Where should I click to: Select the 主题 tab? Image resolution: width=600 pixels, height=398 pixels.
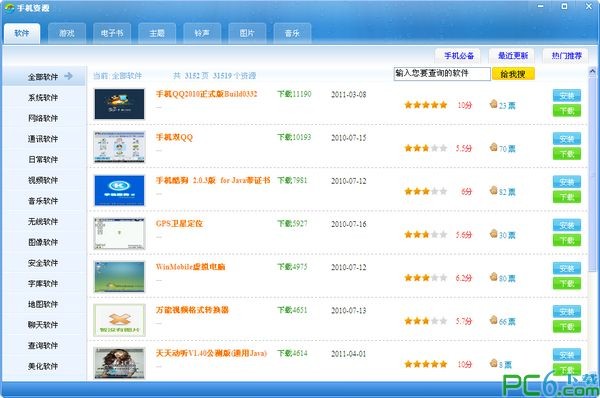(x=157, y=33)
